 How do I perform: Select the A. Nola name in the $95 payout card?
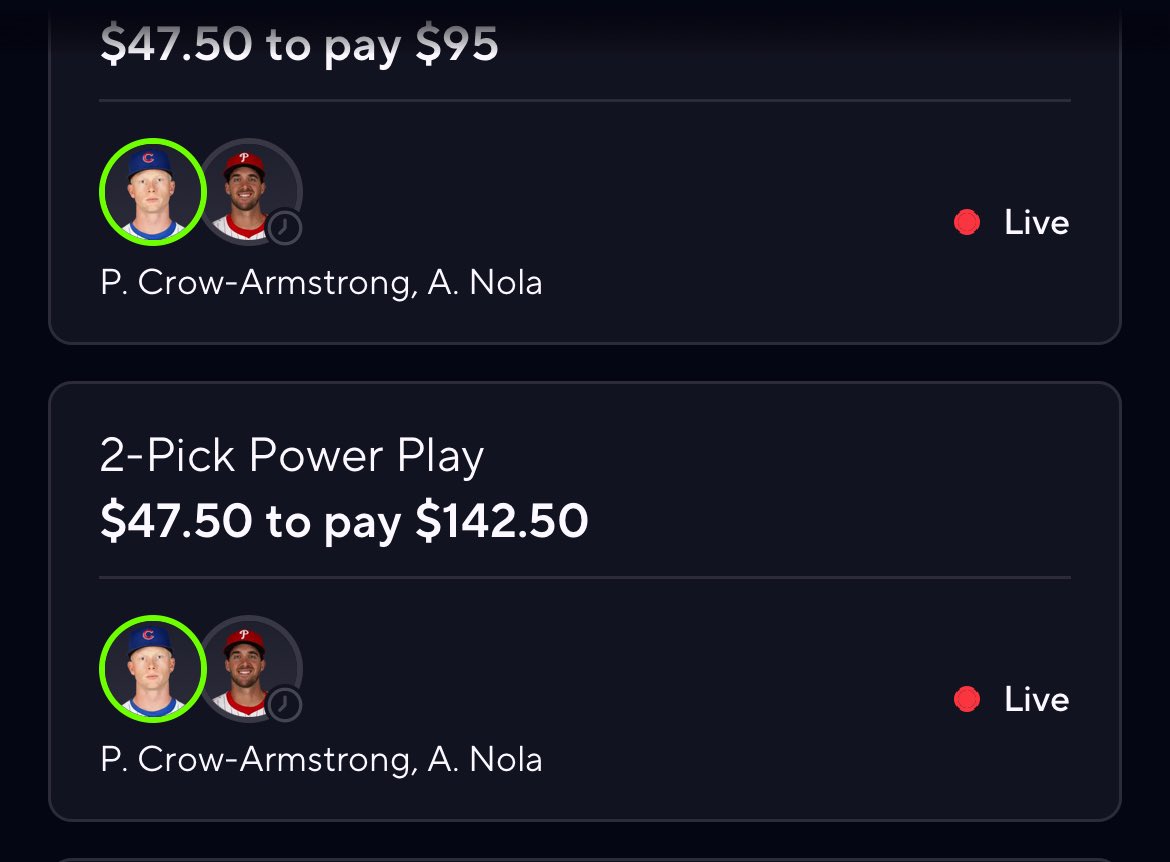coord(485,283)
